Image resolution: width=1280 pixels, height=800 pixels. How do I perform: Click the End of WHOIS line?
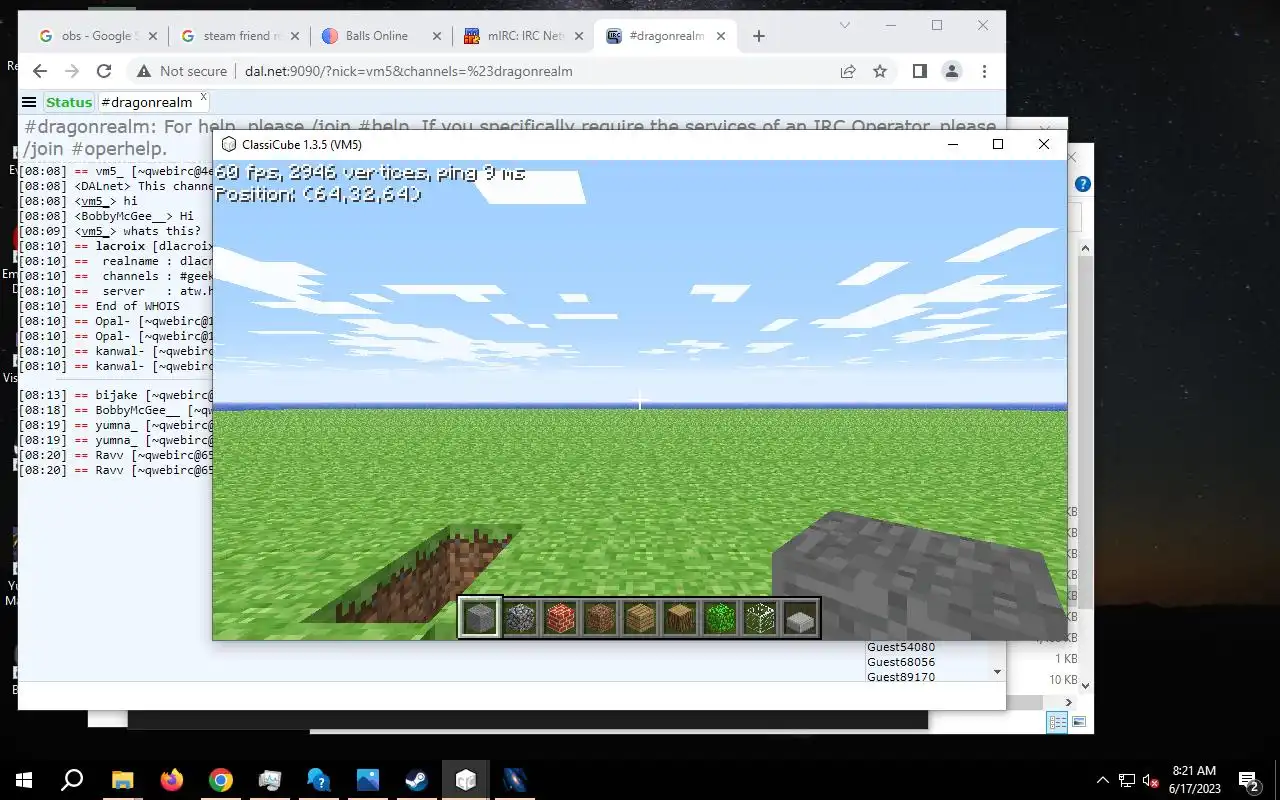coord(100,306)
